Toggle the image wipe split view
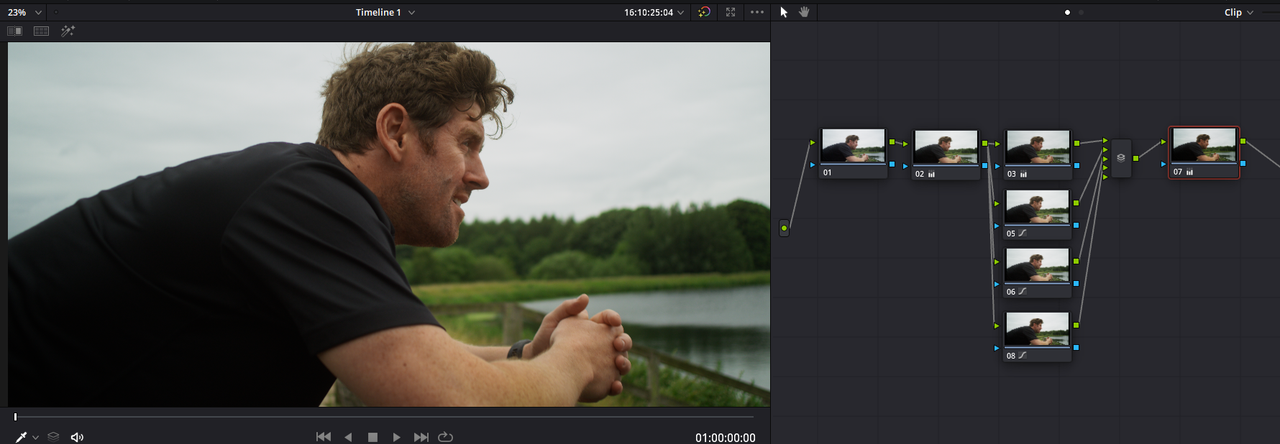 click(x=15, y=31)
